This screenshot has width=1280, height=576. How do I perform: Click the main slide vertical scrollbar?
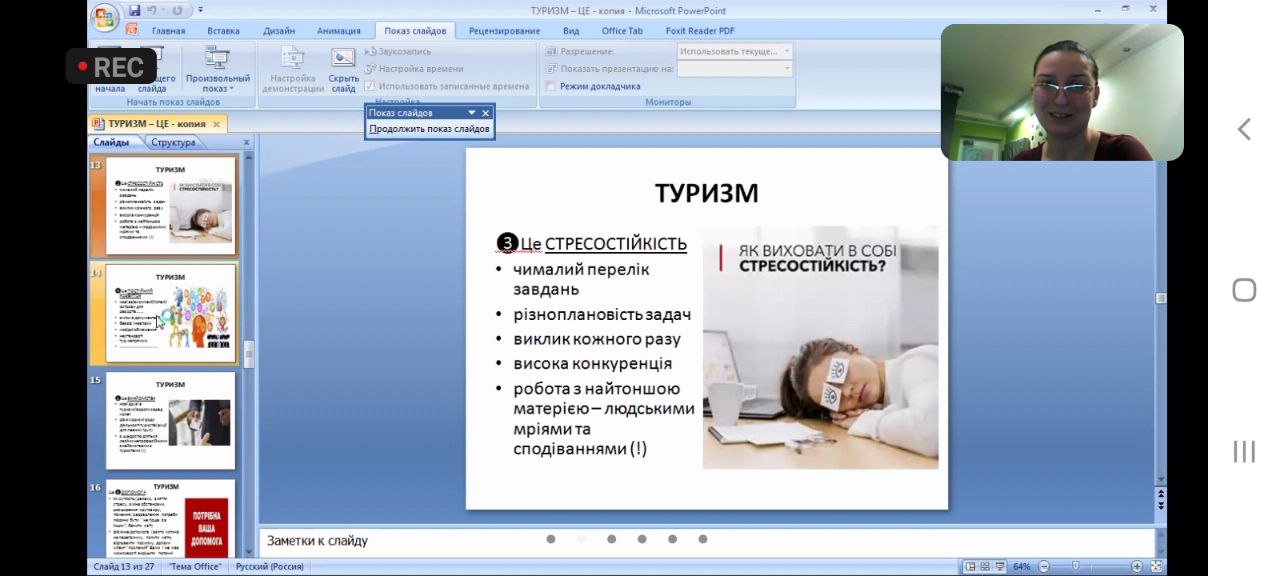pyautogui.click(x=1160, y=298)
